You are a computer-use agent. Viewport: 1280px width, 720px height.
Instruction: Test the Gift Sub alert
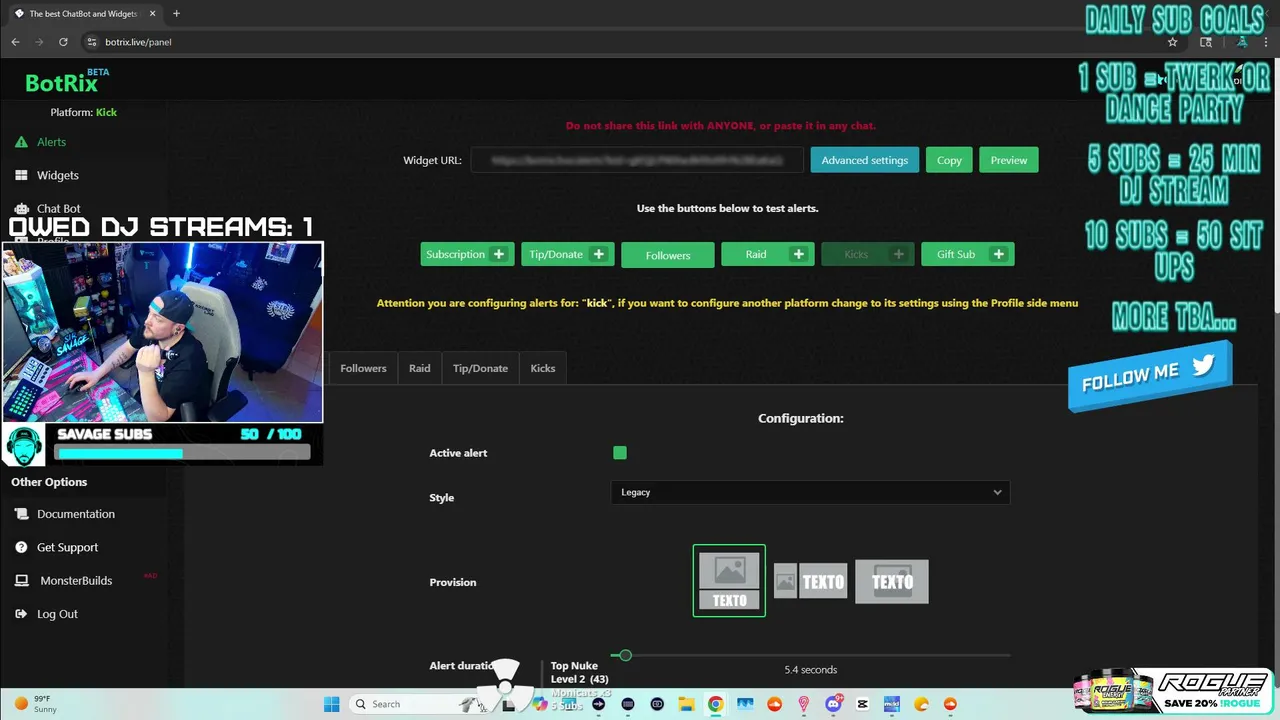coord(955,254)
